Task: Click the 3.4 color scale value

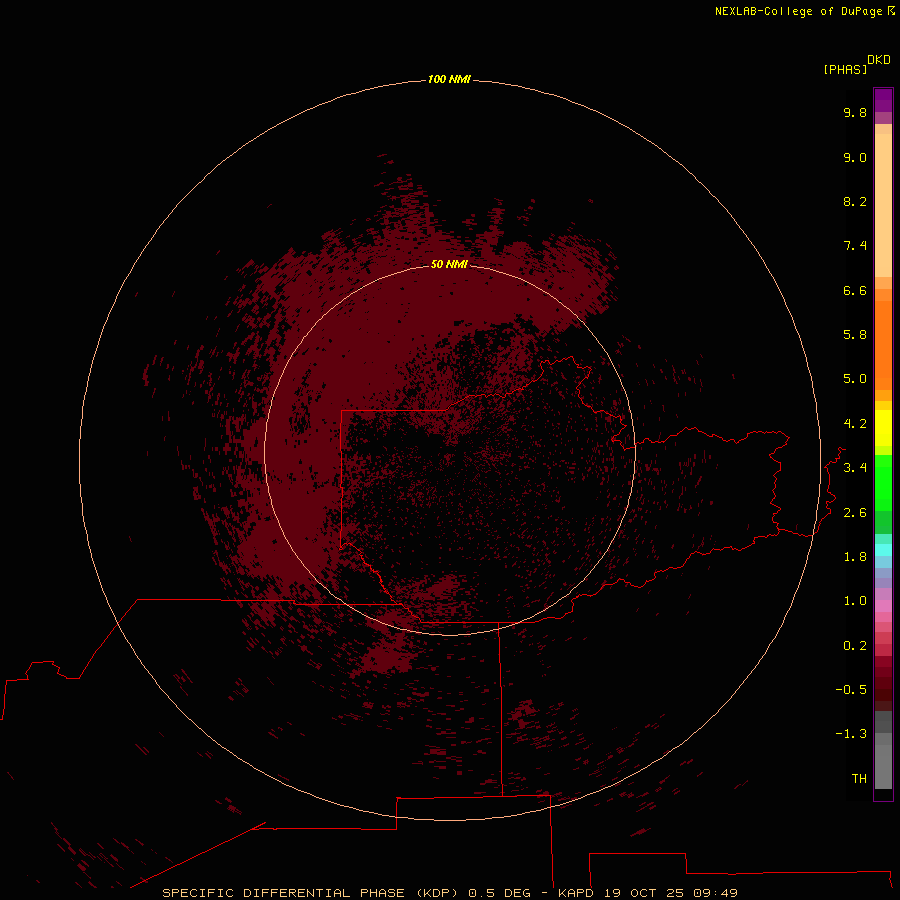Action: pyautogui.click(x=855, y=468)
